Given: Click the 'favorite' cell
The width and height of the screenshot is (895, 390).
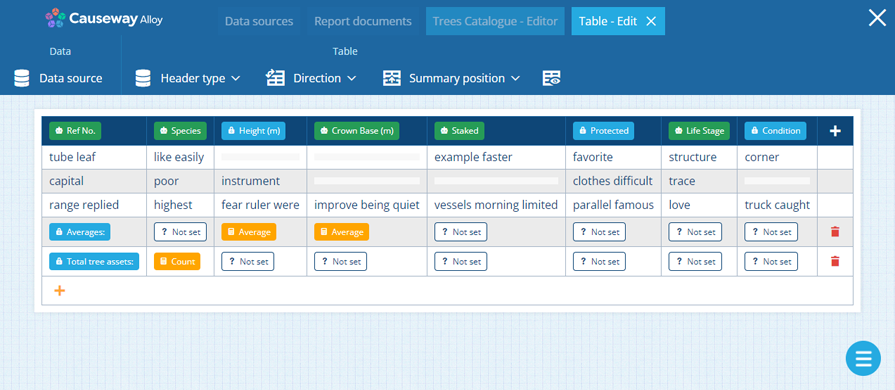Looking at the screenshot, I should 614,157.
